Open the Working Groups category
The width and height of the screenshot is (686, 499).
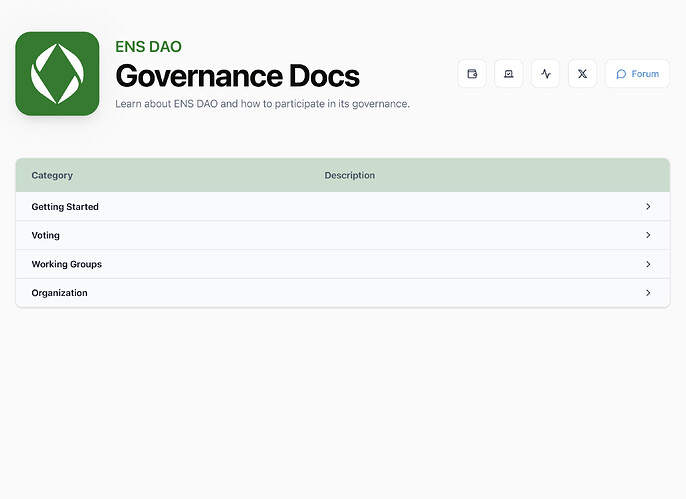66,264
